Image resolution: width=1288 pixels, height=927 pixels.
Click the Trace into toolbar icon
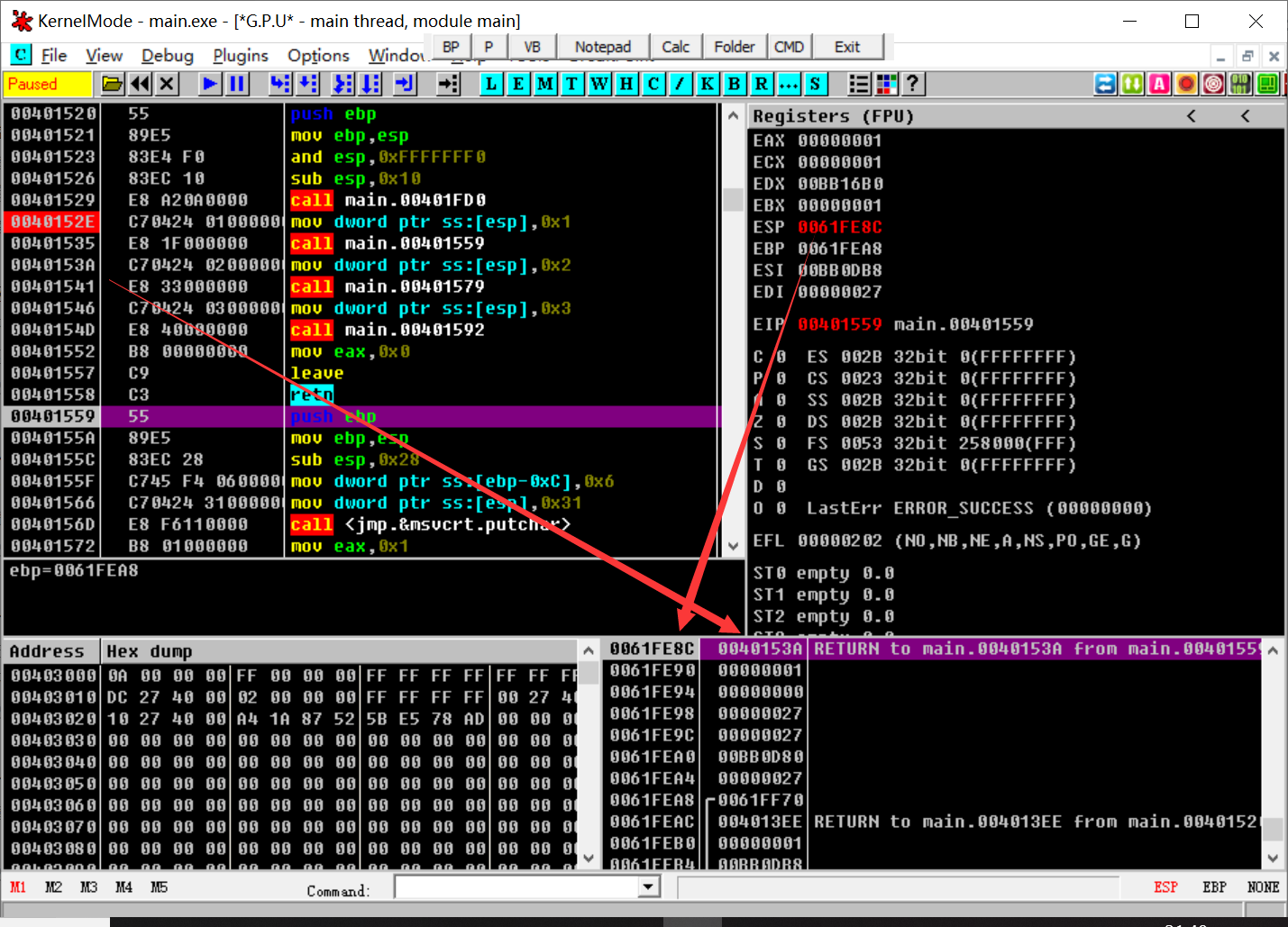343,84
